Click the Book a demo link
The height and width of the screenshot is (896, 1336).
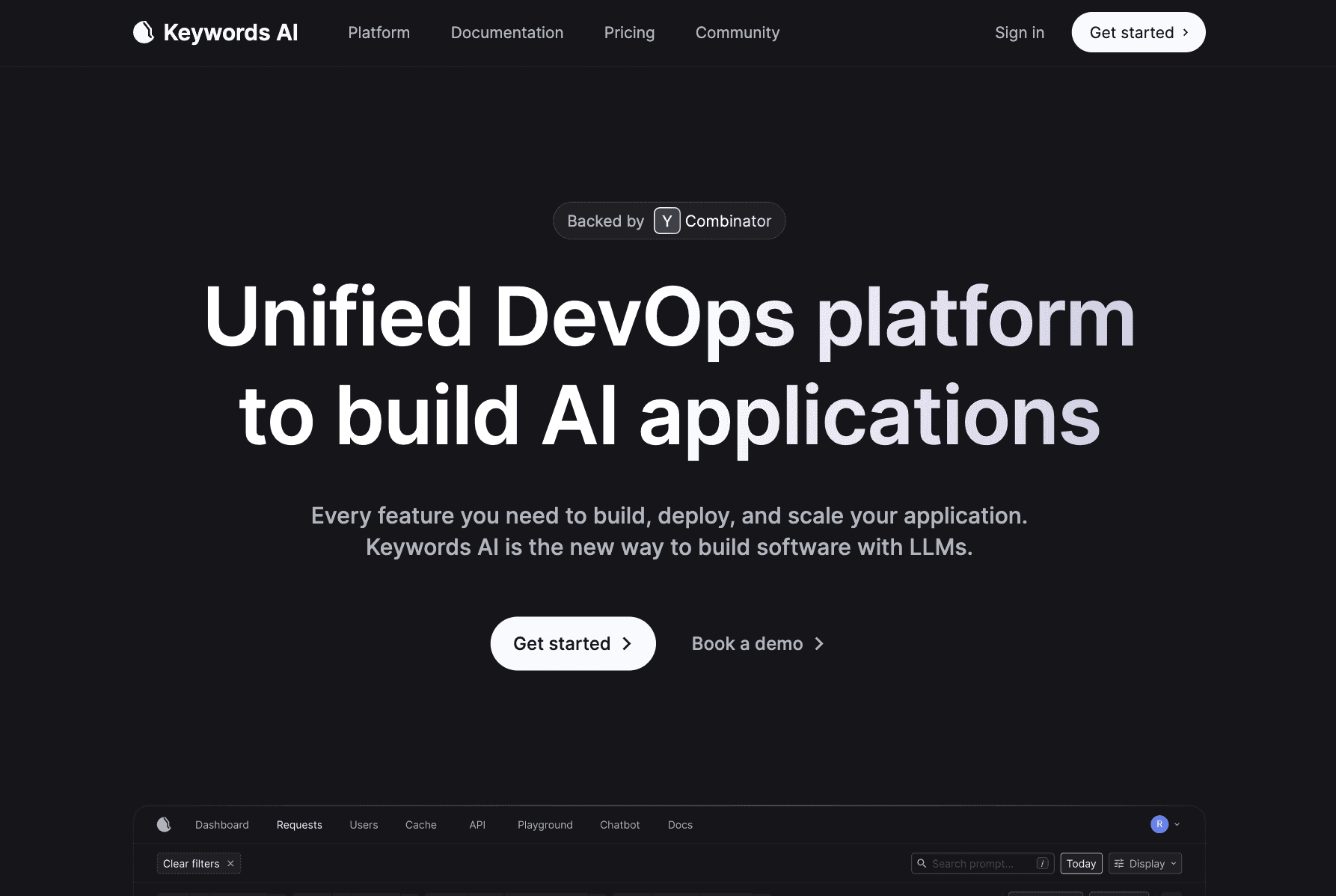click(x=747, y=643)
